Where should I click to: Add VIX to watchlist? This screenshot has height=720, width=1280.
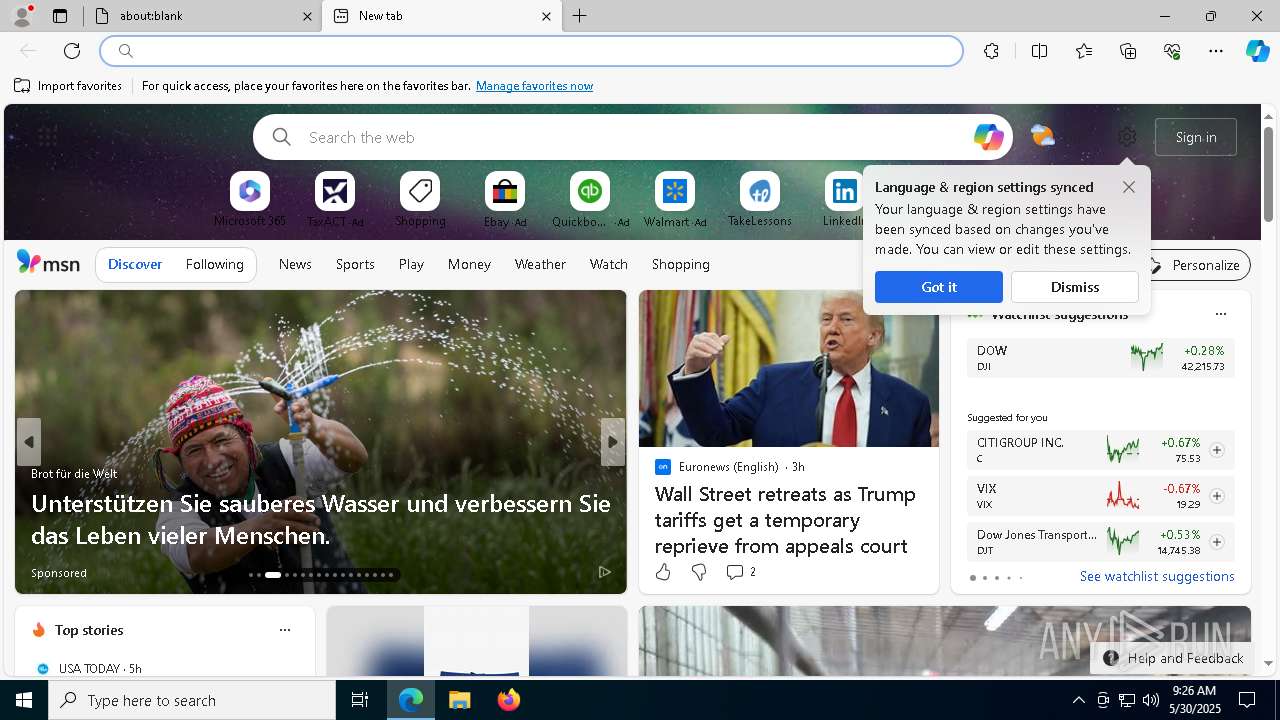(1217, 496)
